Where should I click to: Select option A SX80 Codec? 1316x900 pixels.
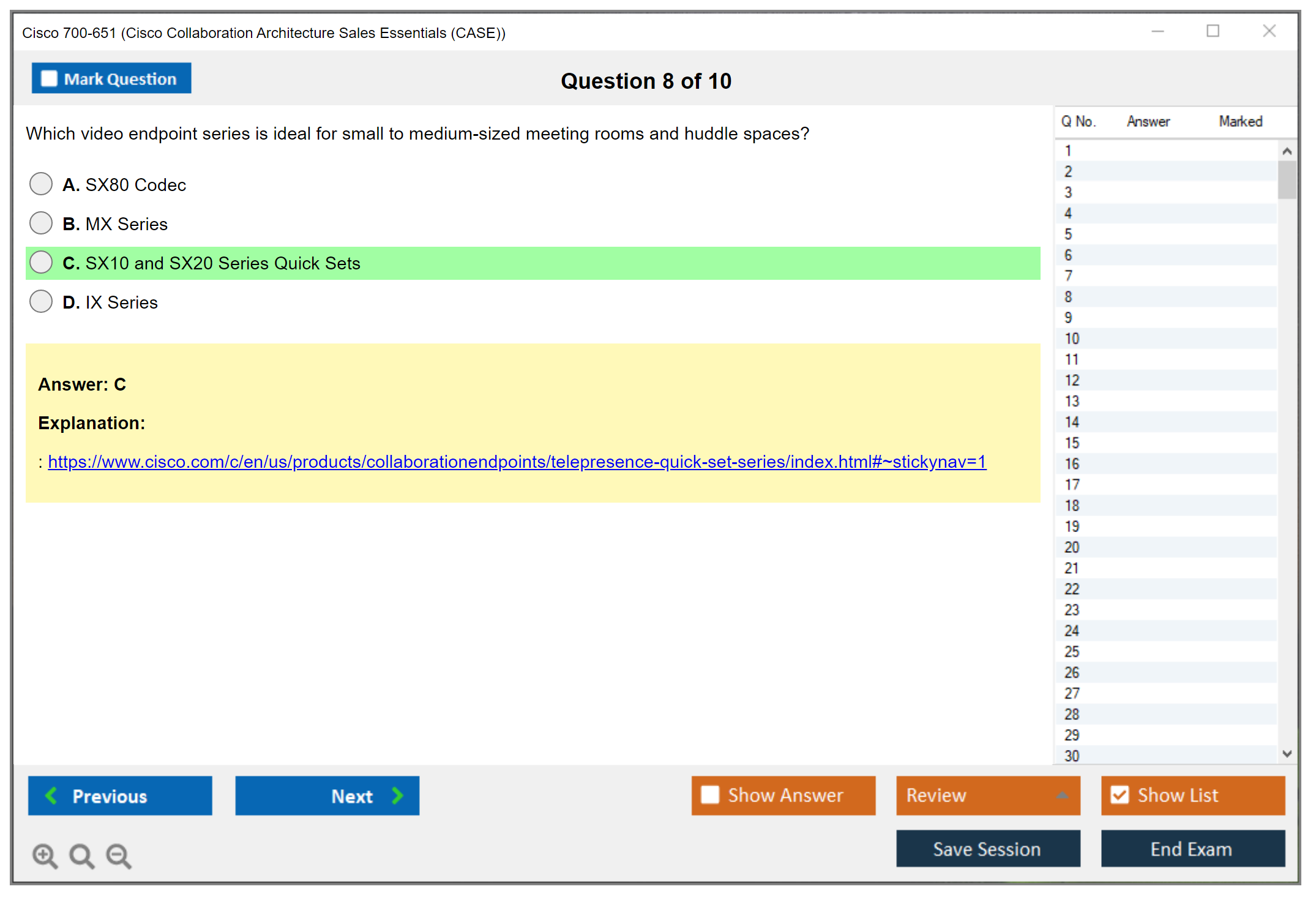41,184
